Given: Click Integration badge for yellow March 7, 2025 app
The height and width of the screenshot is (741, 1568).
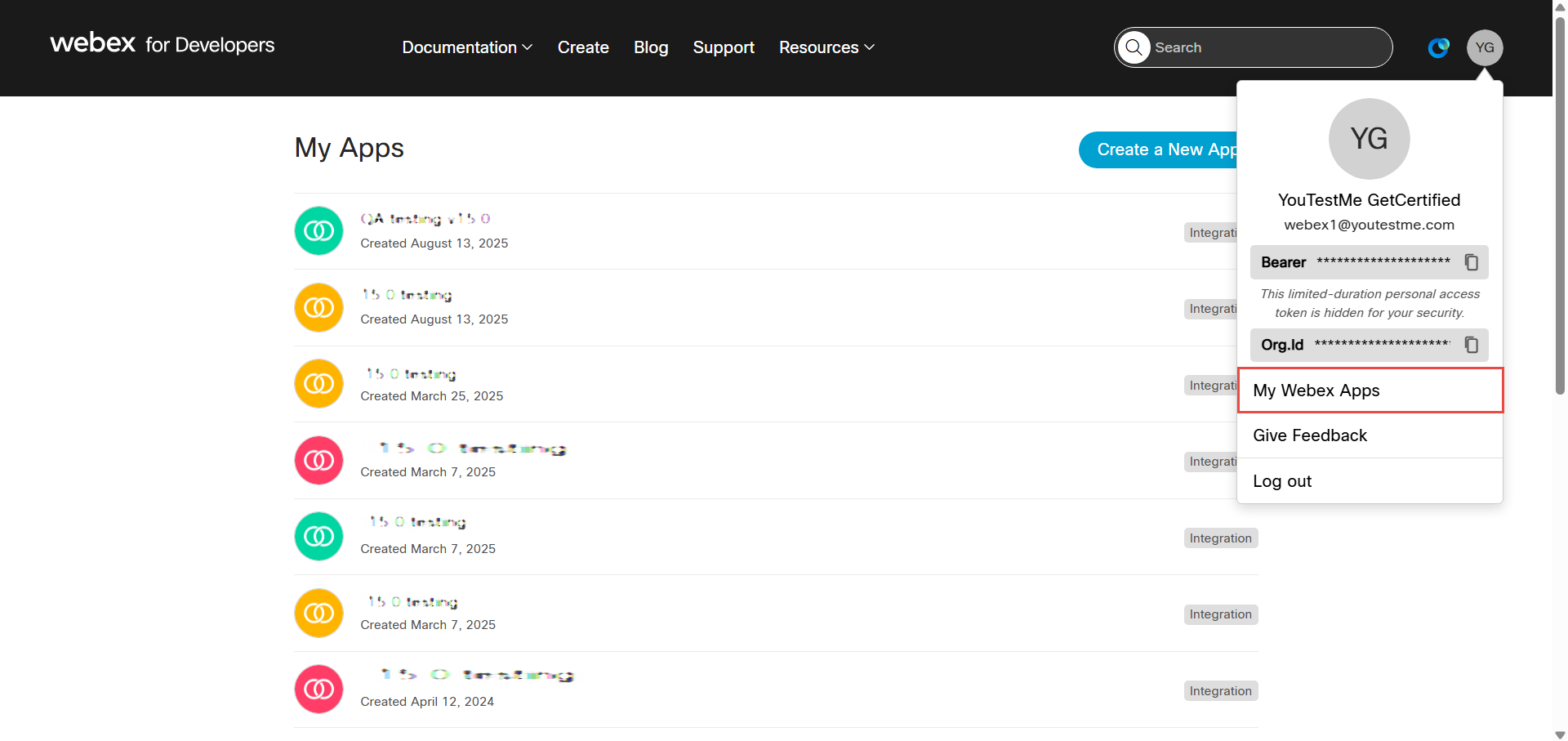Looking at the screenshot, I should (x=1221, y=614).
